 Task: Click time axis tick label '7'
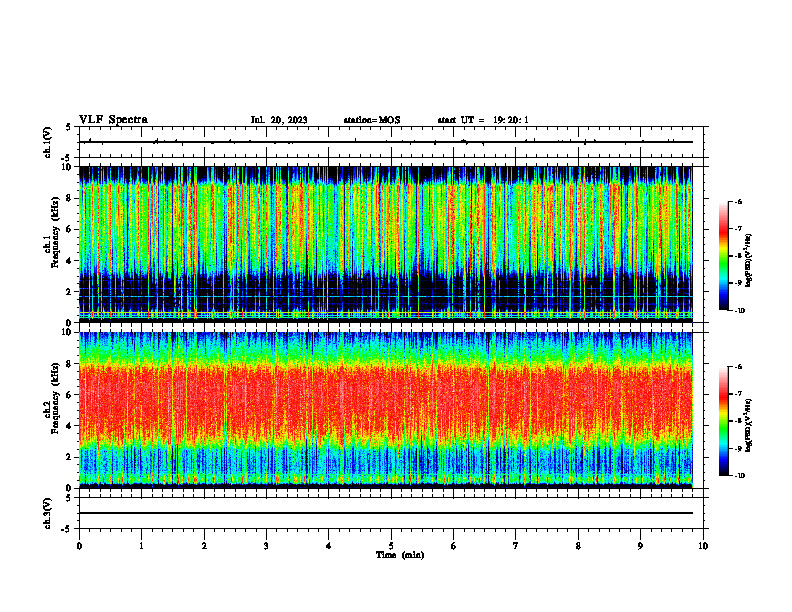pyautogui.click(x=516, y=546)
